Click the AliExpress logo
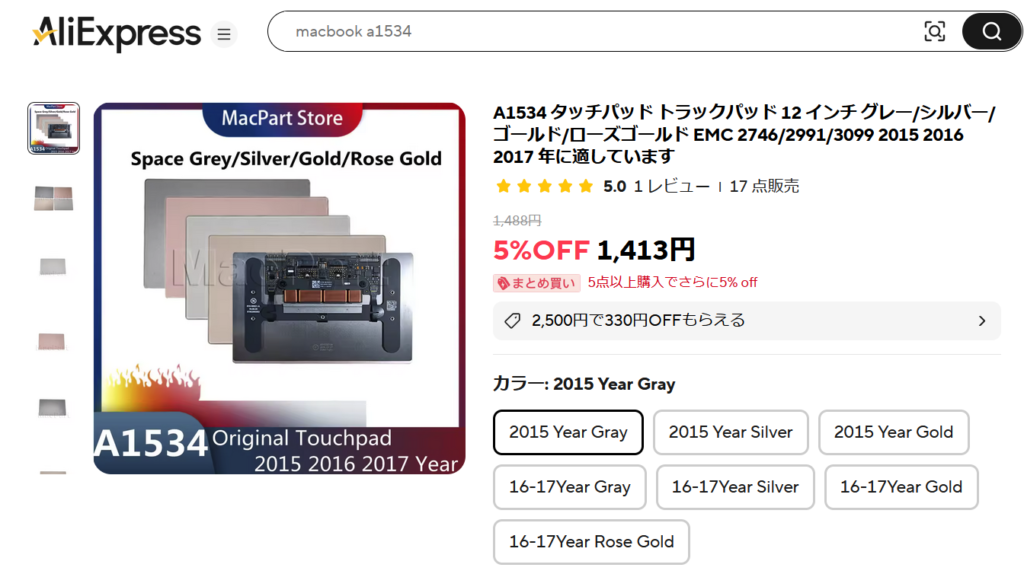 tap(116, 33)
